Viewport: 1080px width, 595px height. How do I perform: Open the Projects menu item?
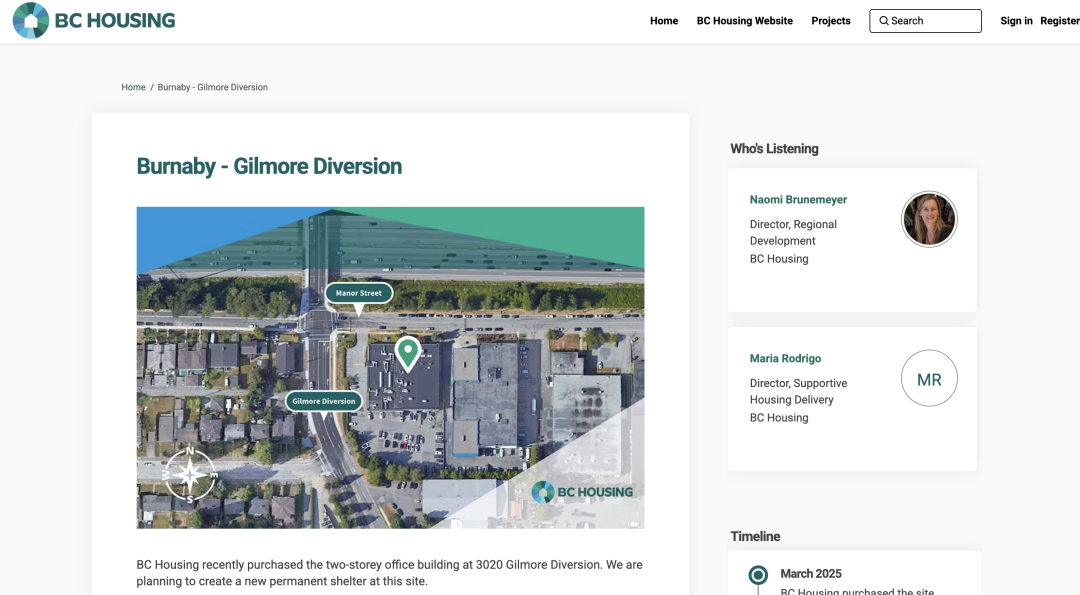click(x=831, y=21)
